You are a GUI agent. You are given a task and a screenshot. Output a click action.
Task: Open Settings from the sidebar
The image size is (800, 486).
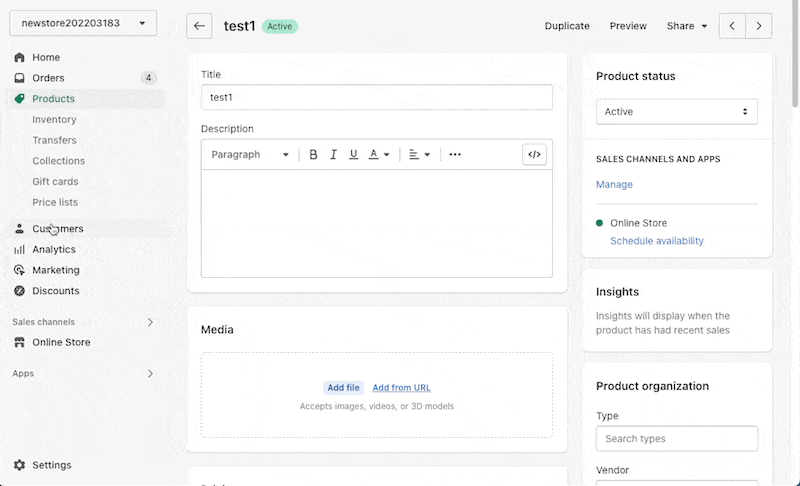pos(52,465)
